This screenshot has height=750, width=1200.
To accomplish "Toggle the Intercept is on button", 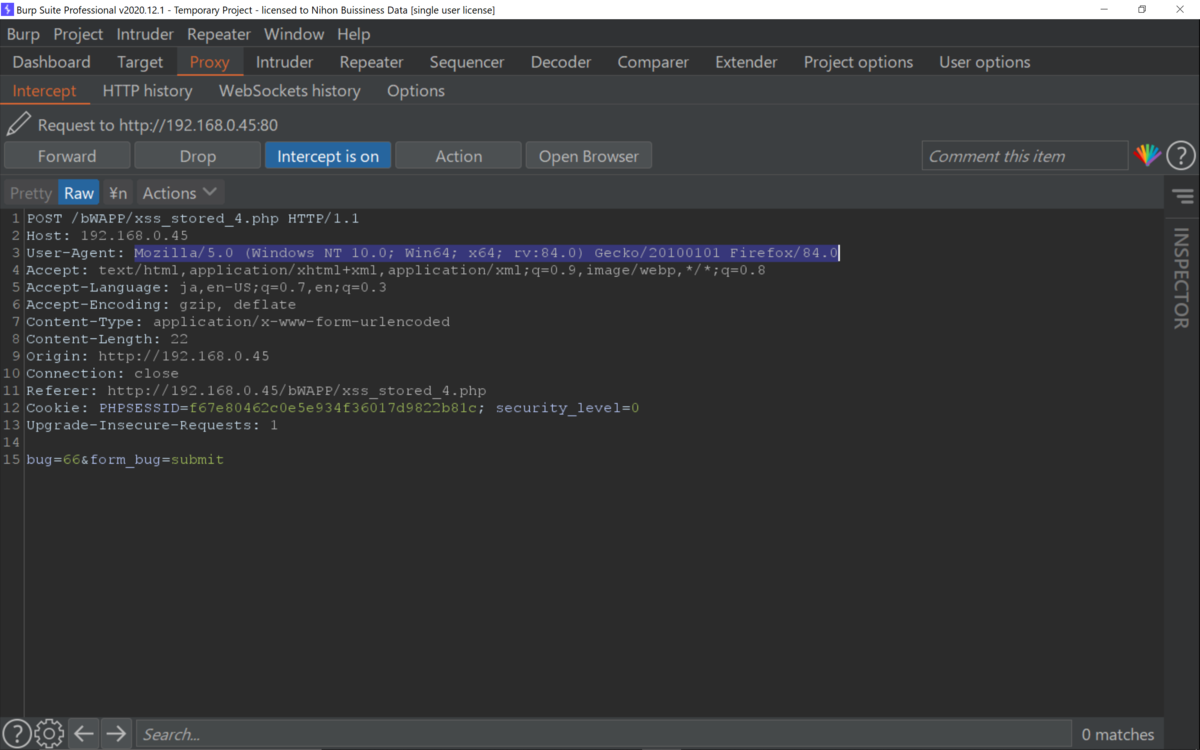I will (328, 156).
